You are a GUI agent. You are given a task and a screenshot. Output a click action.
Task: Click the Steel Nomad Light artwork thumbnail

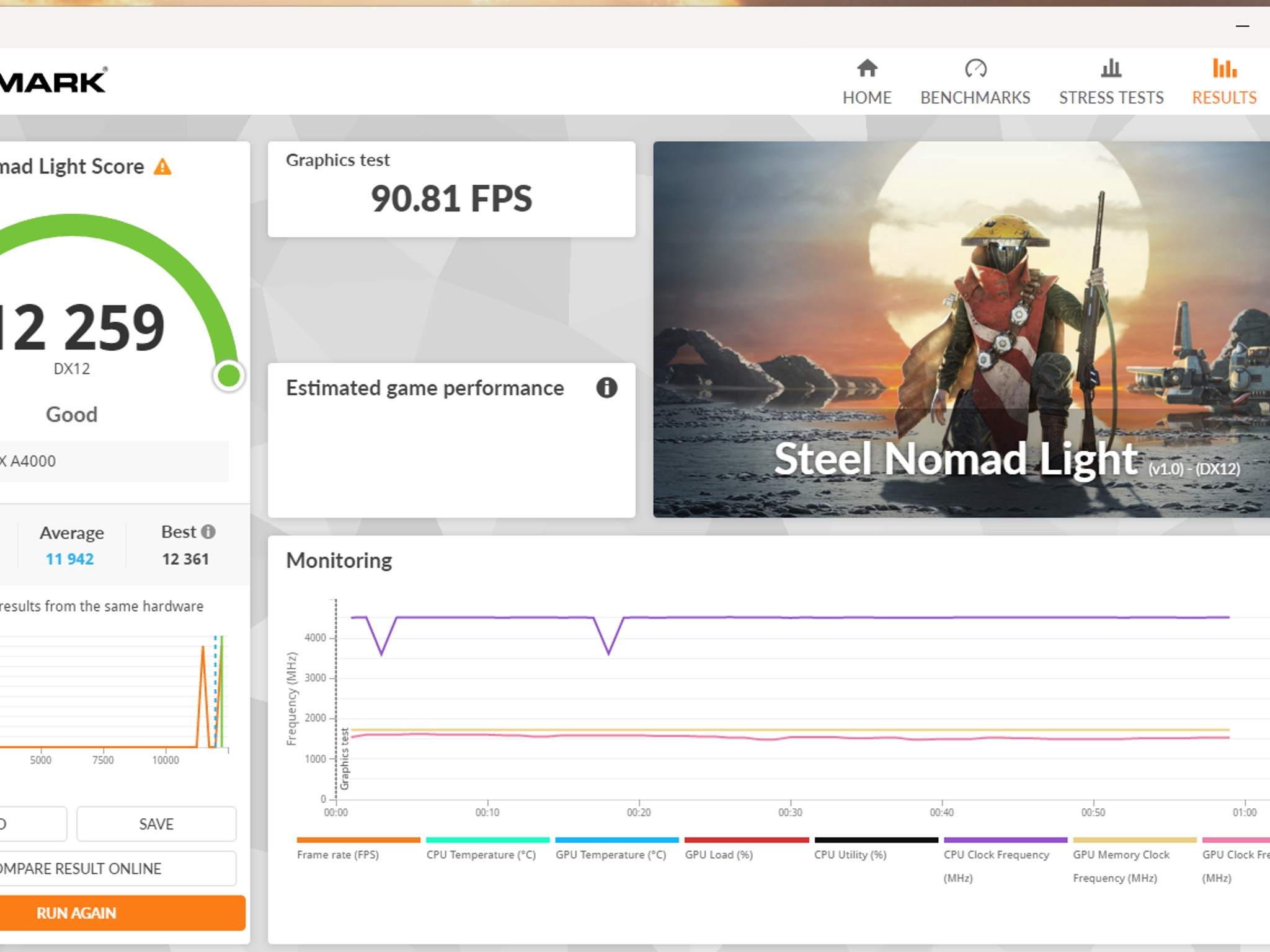[x=961, y=330]
